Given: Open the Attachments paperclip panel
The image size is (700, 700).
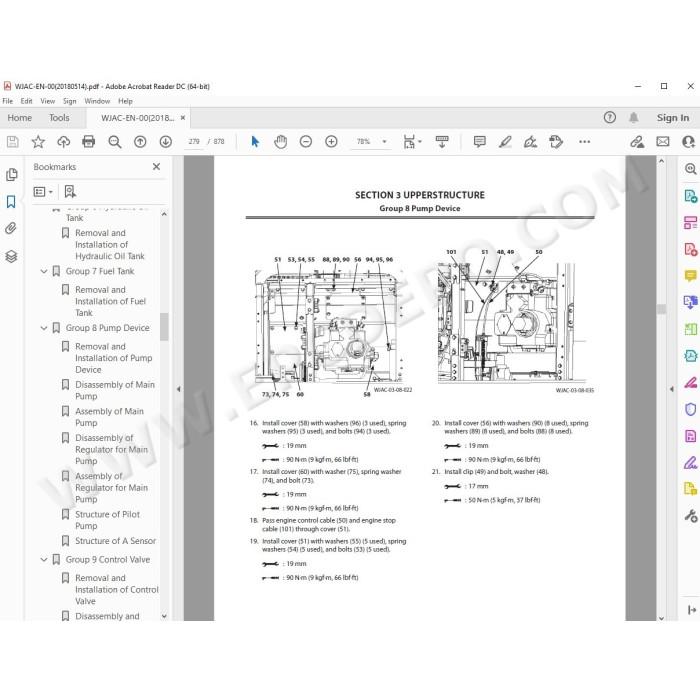Looking at the screenshot, I should pos(11,229).
